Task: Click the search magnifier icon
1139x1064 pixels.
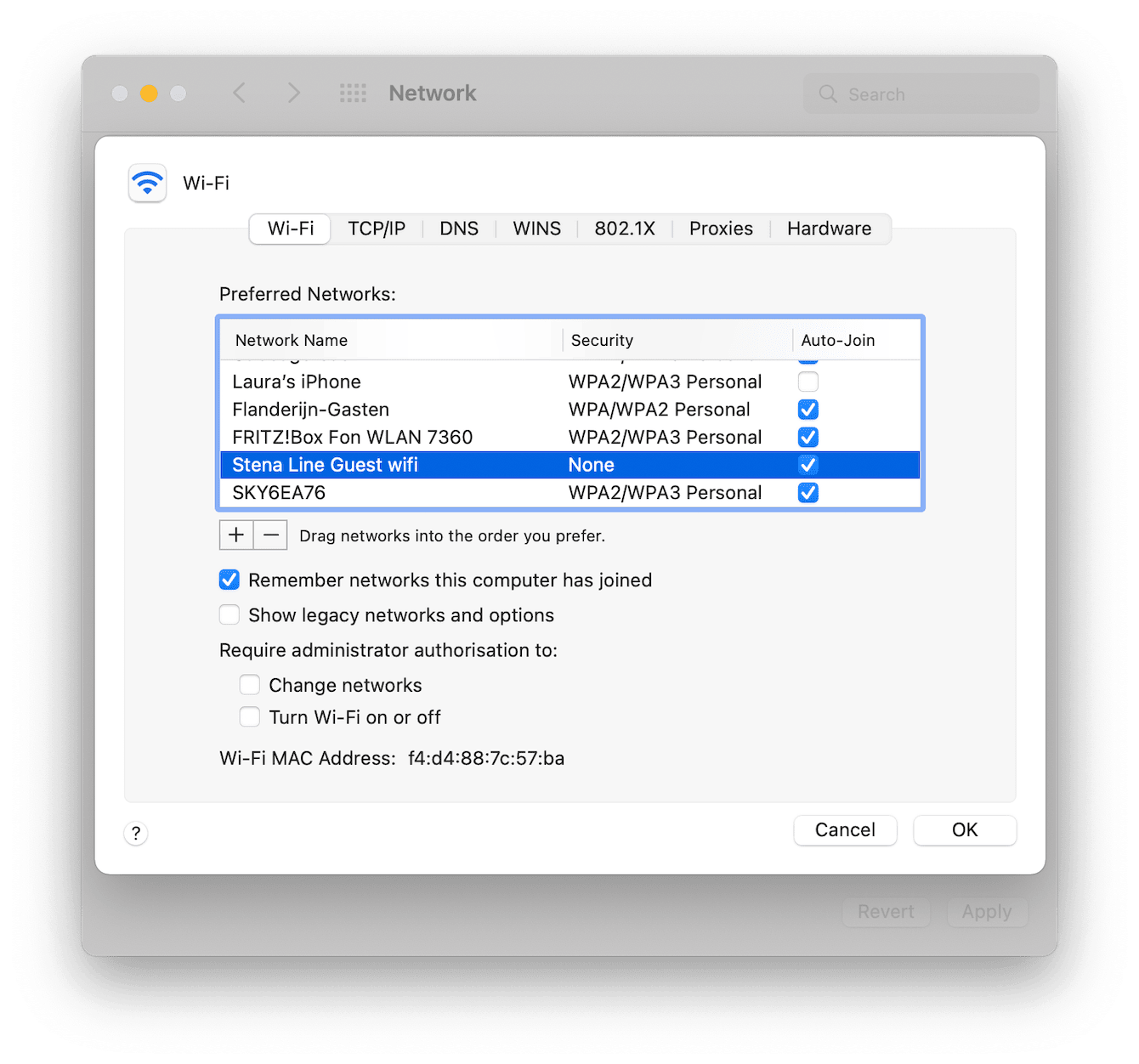Action: click(x=827, y=93)
